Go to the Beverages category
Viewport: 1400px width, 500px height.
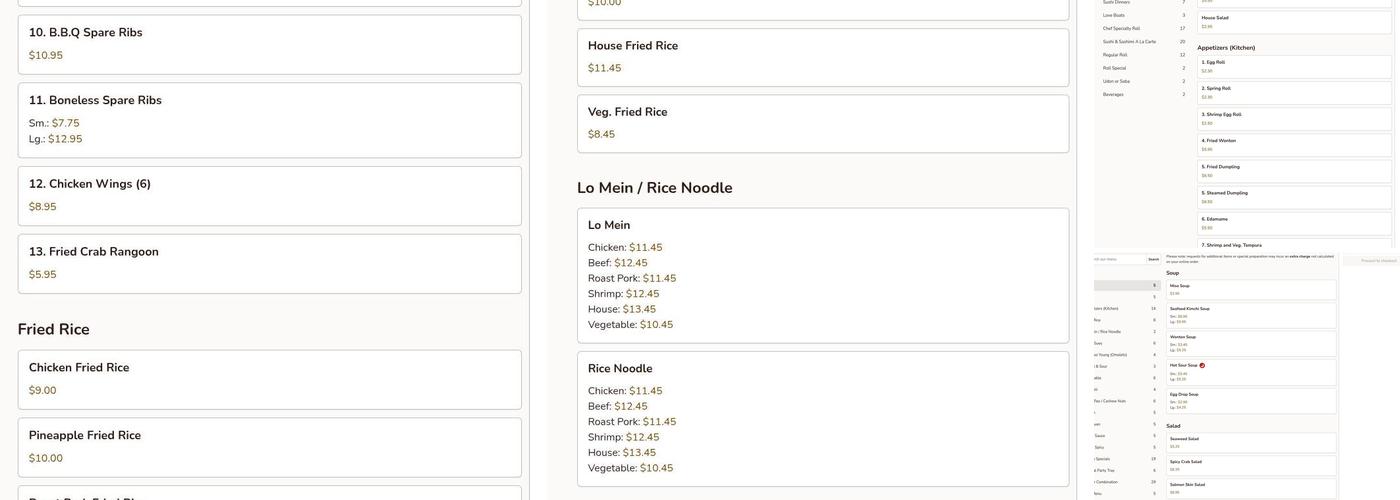pos(1113,94)
